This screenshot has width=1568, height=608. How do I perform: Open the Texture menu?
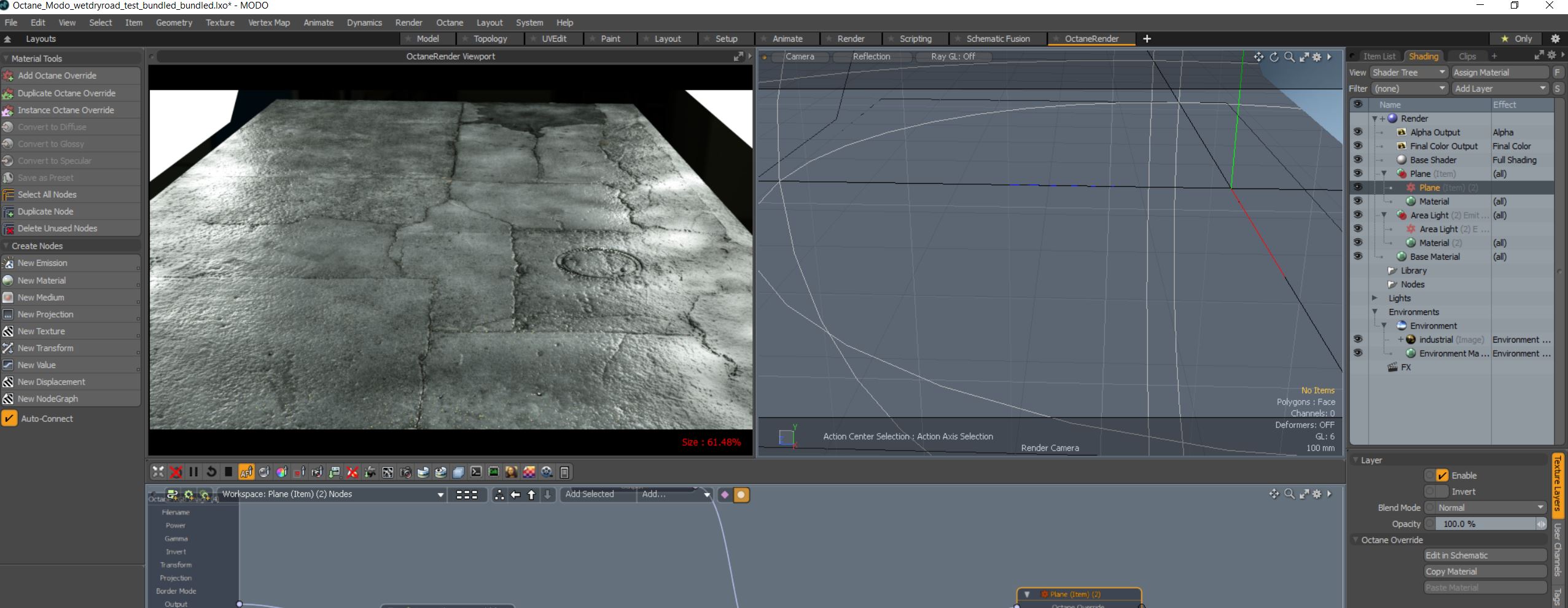point(220,23)
